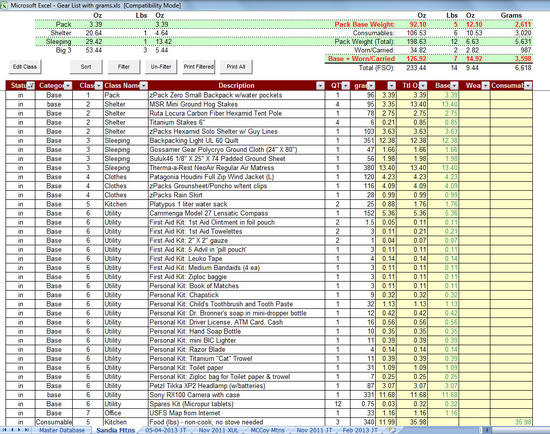
Task: Switch to the Nov 2011 XUL sheet tab
Action: point(218,430)
